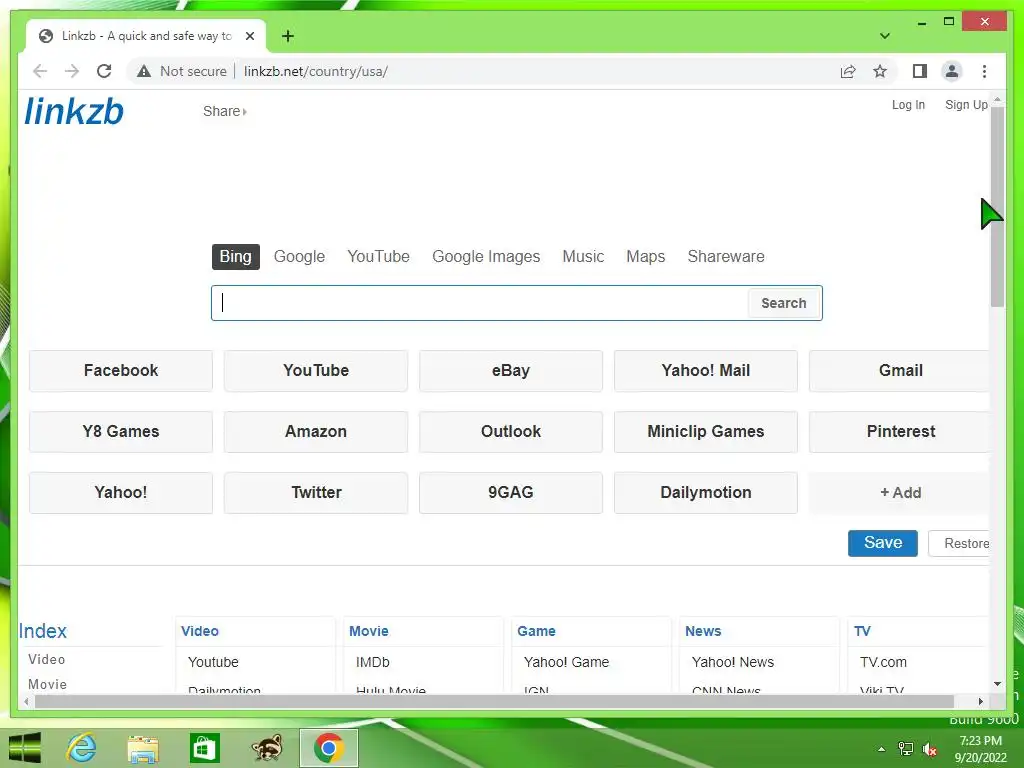
Task: Click the network tray icon
Action: pyautogui.click(x=906, y=749)
